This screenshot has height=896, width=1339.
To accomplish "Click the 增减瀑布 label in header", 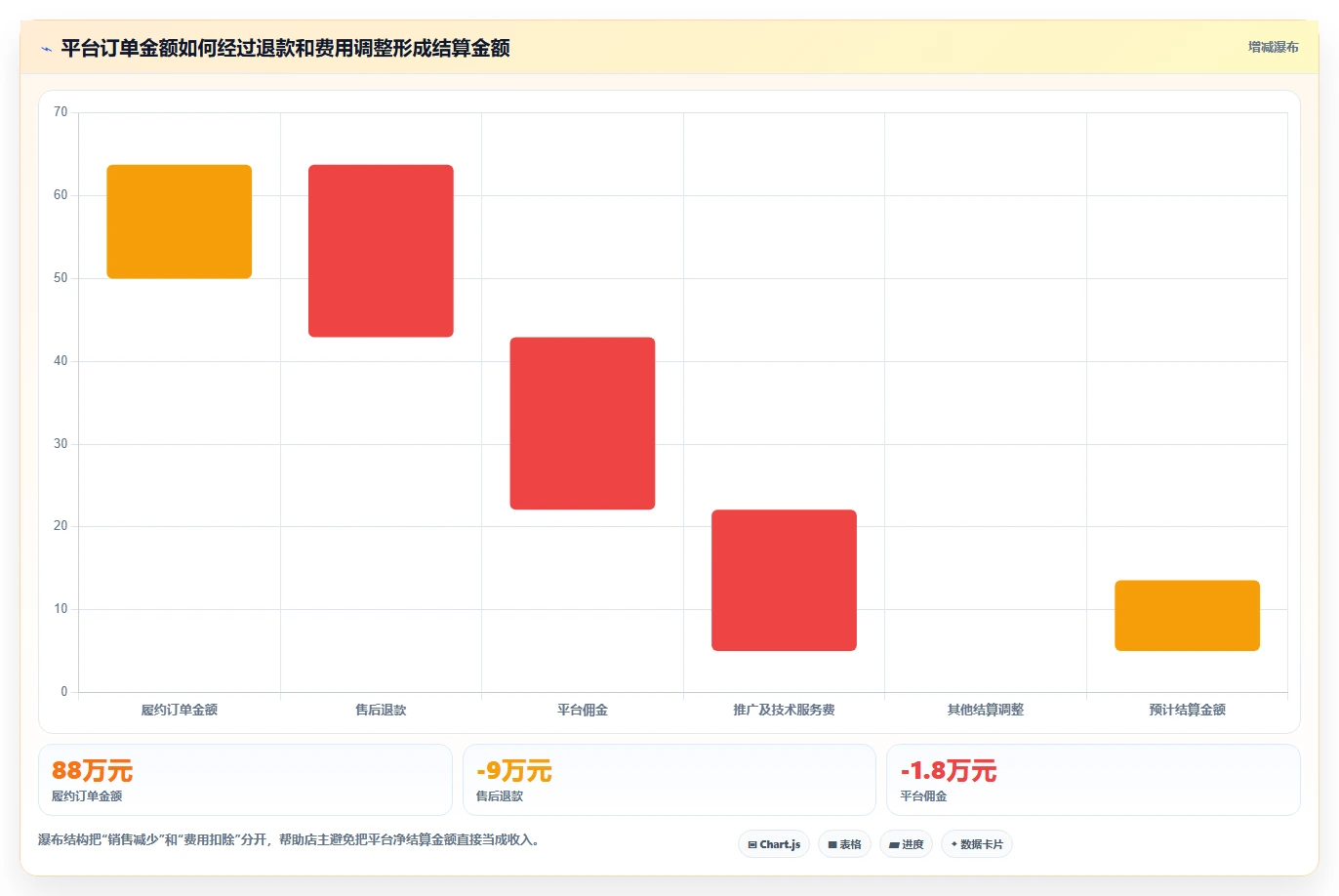I will pos(1273,47).
